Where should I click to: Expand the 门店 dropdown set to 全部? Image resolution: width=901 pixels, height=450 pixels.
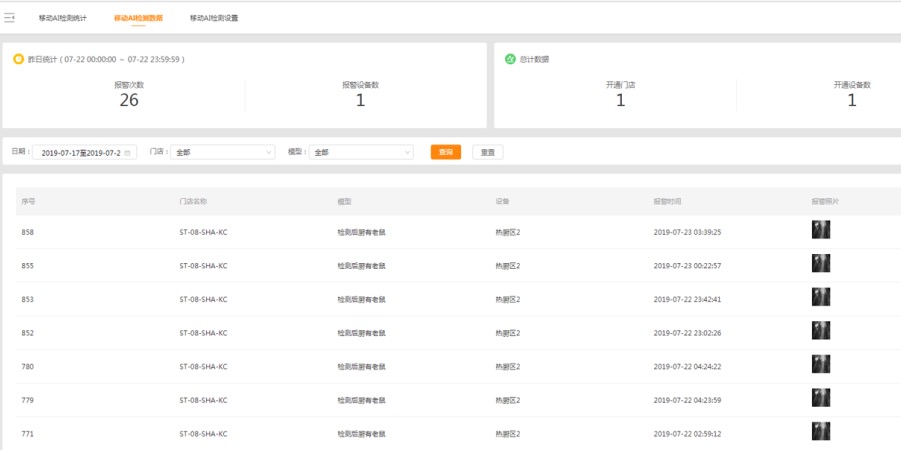tap(222, 152)
